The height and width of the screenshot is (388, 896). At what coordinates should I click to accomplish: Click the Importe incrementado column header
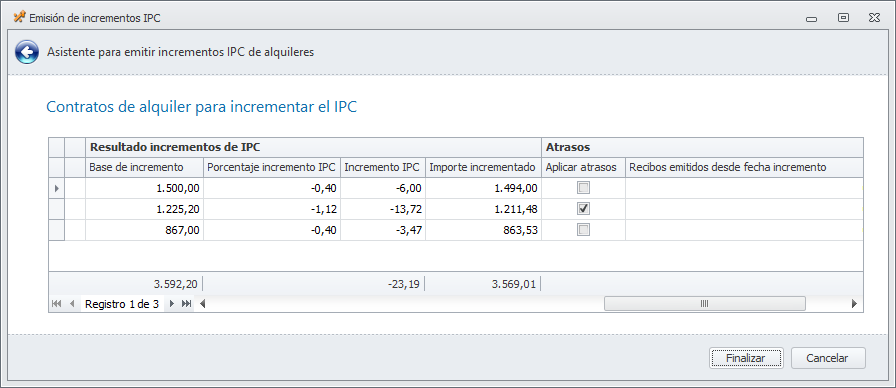tap(483, 167)
